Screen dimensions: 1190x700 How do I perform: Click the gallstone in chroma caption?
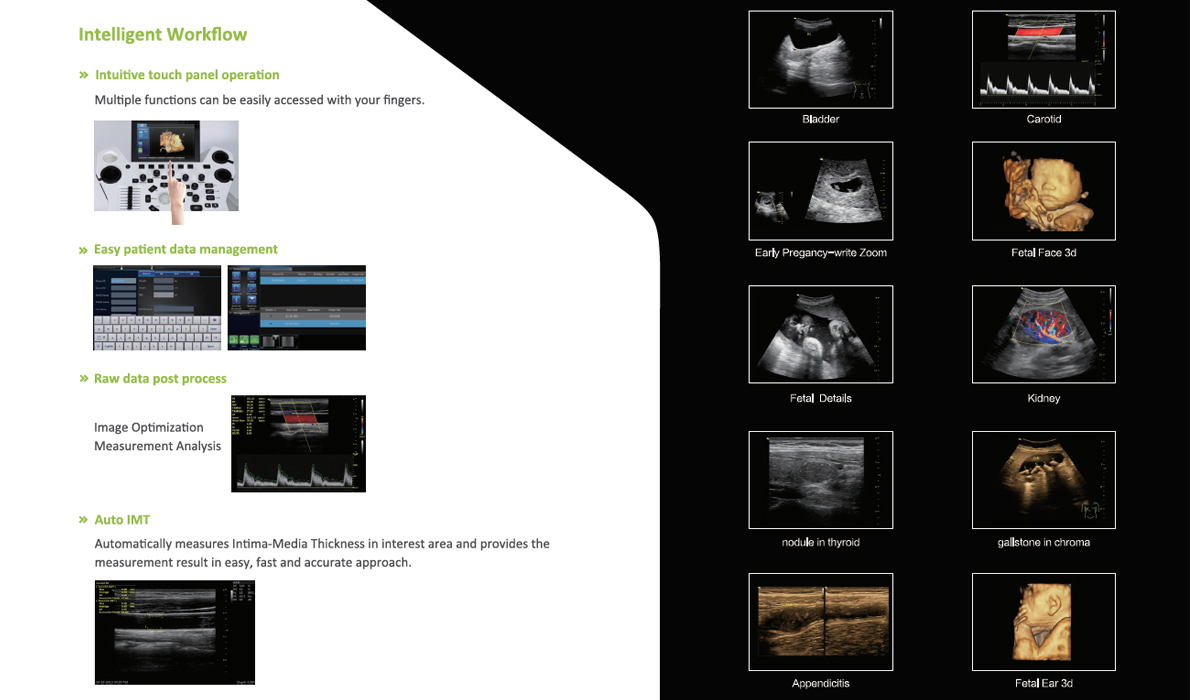[1044, 542]
